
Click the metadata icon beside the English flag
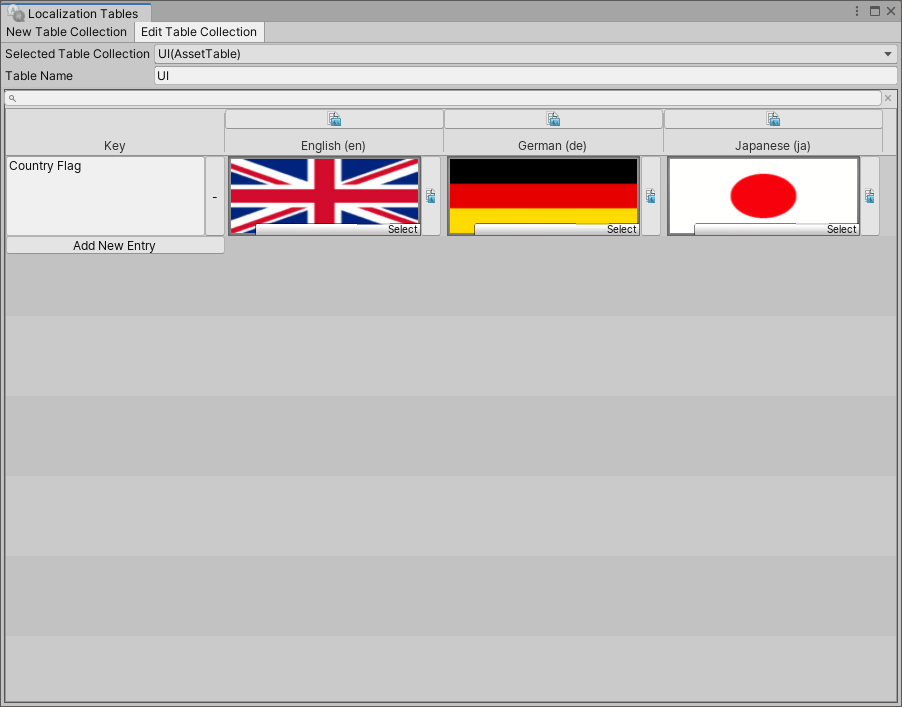430,196
